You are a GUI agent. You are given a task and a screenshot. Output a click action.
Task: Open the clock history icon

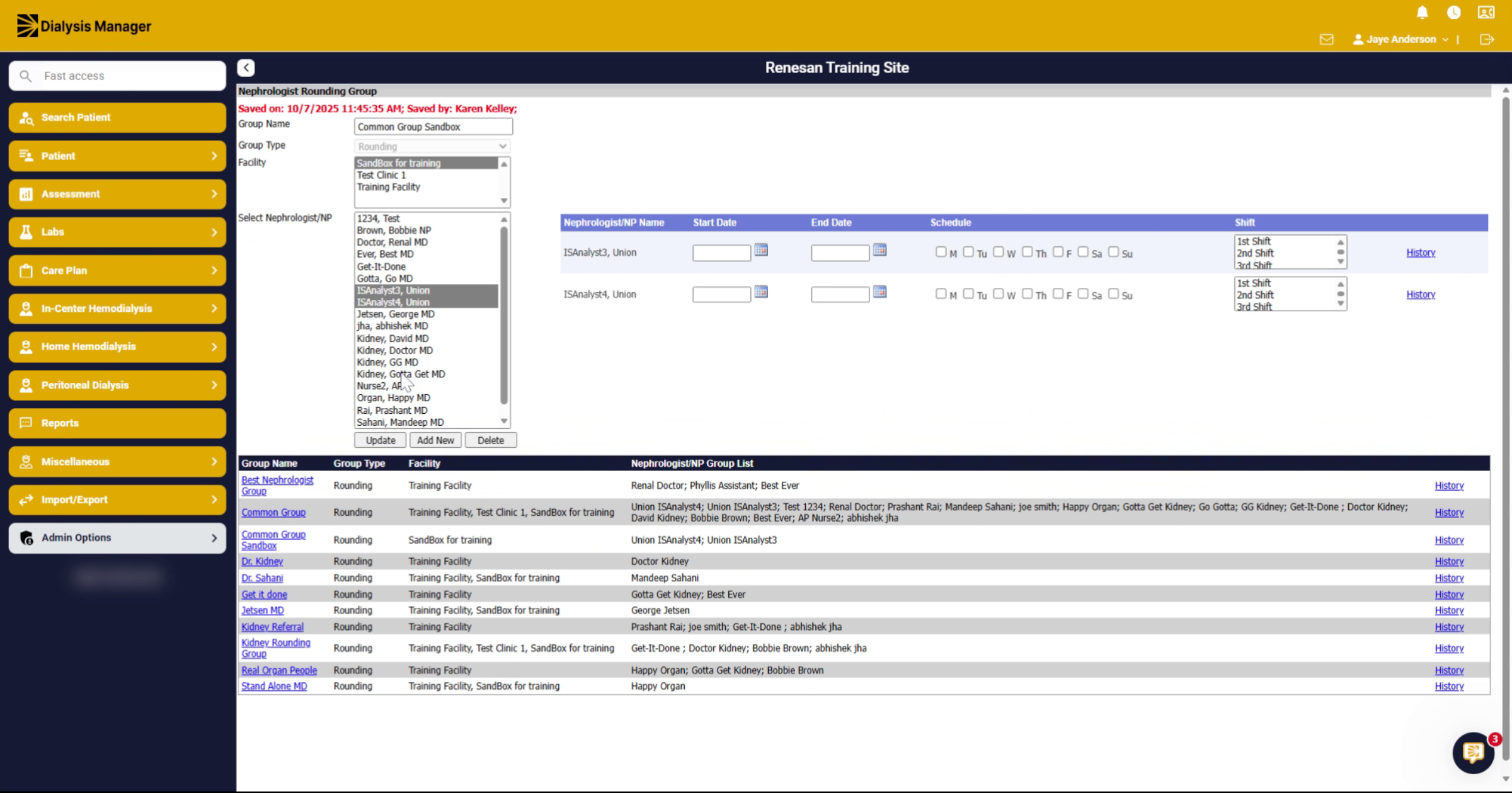pyautogui.click(x=1453, y=13)
